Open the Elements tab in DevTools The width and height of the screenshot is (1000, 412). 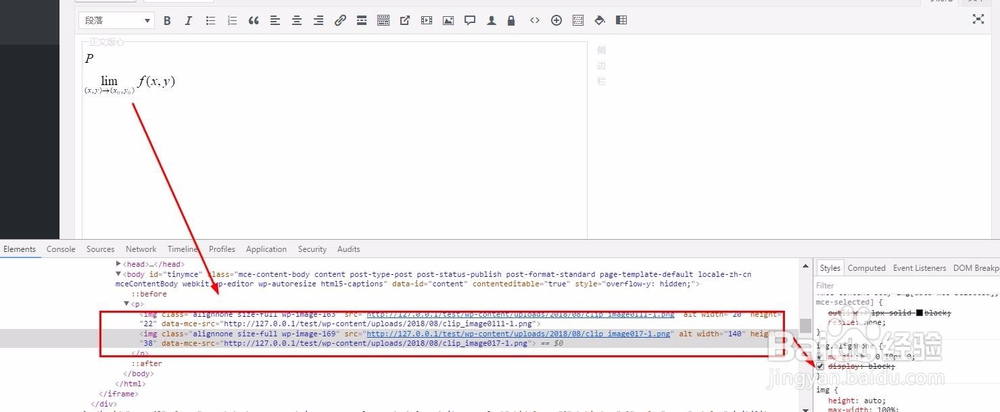[19, 249]
